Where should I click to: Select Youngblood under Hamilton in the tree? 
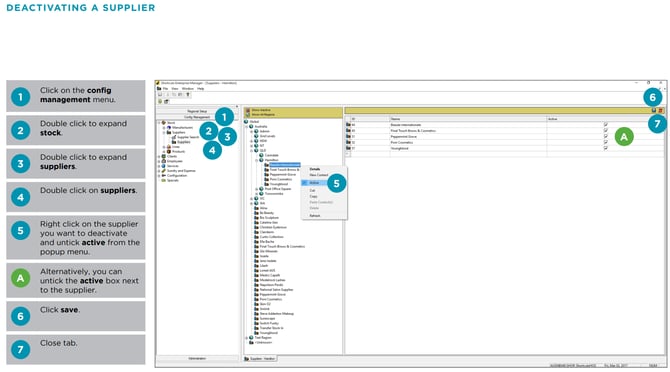279,184
